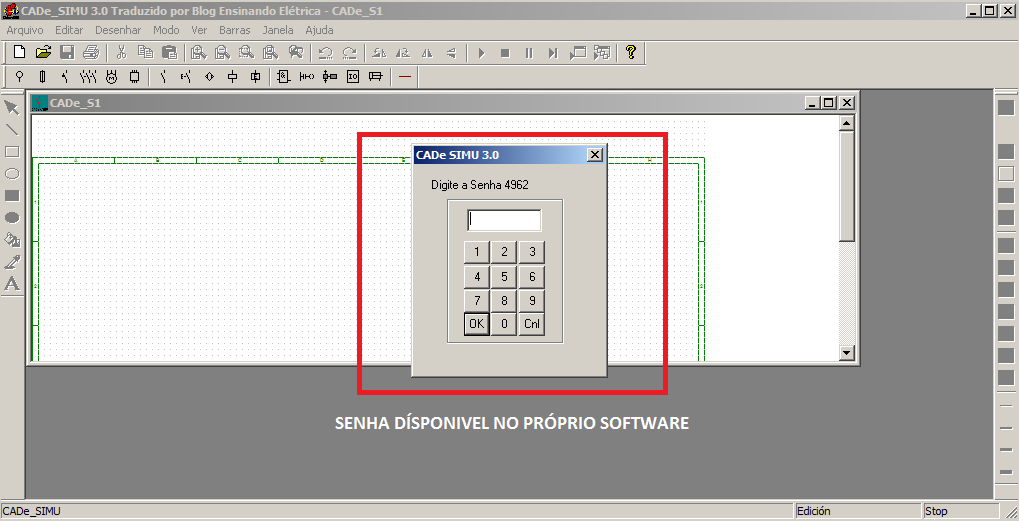Click keypad digit 3

pyautogui.click(x=532, y=252)
